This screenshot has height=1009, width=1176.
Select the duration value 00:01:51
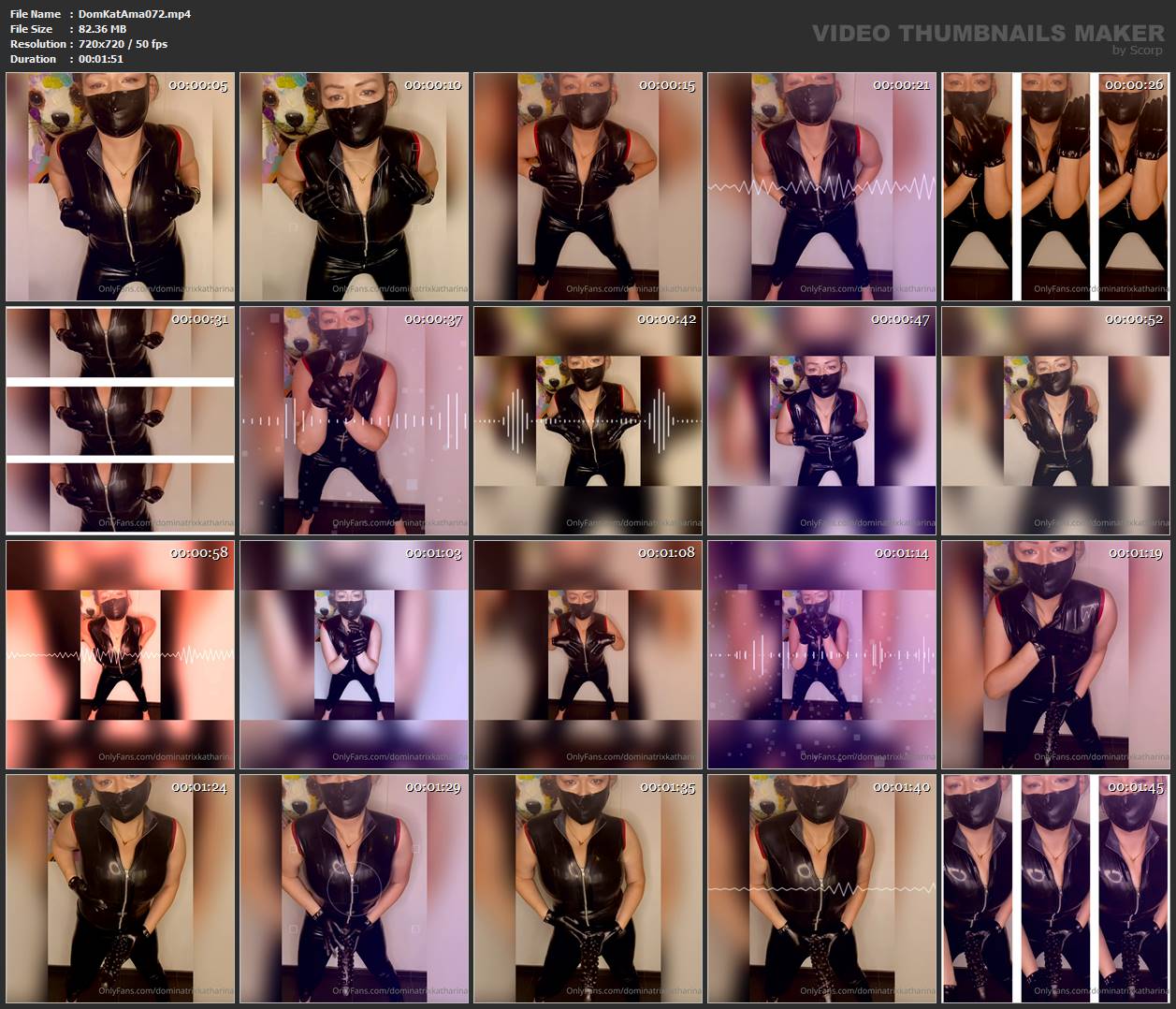pyautogui.click(x=101, y=59)
